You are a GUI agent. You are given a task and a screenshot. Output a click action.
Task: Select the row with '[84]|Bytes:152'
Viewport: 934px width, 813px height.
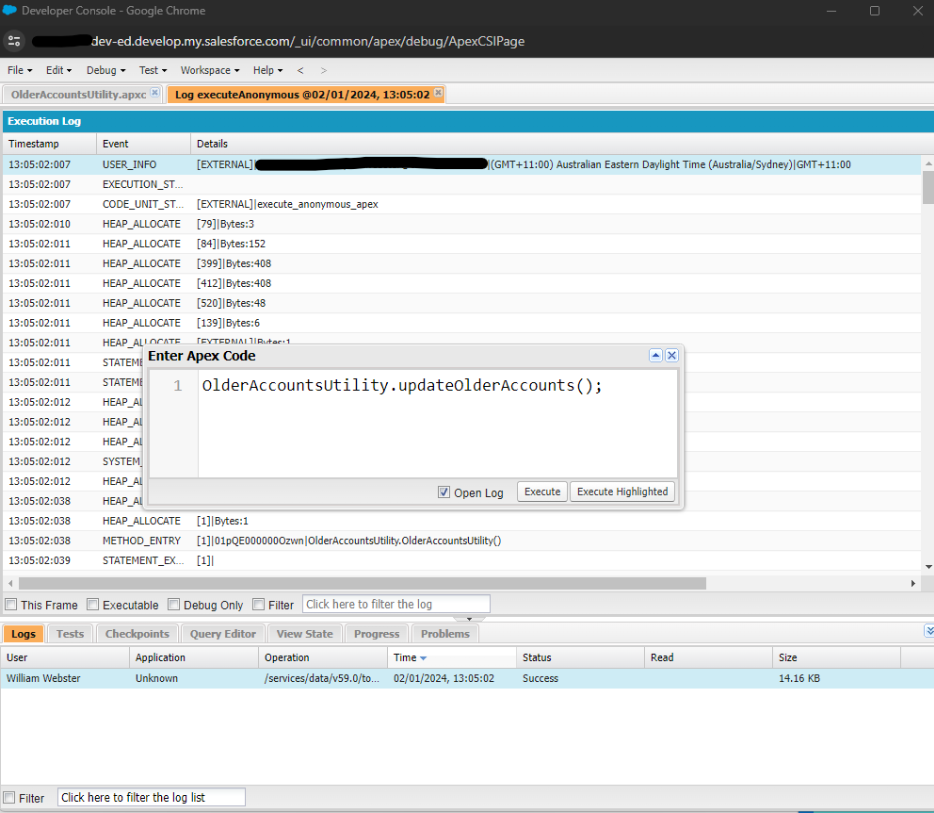(462, 244)
